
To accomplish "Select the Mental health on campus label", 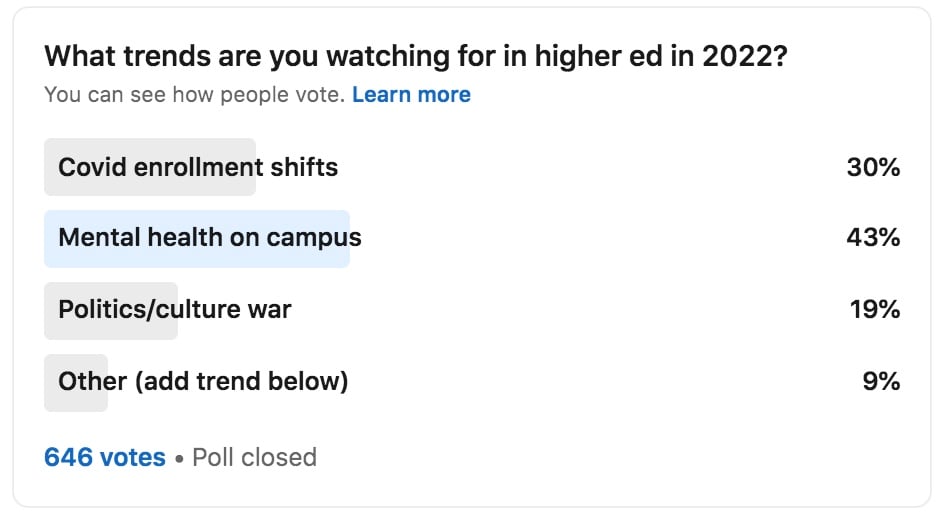I will coord(210,238).
